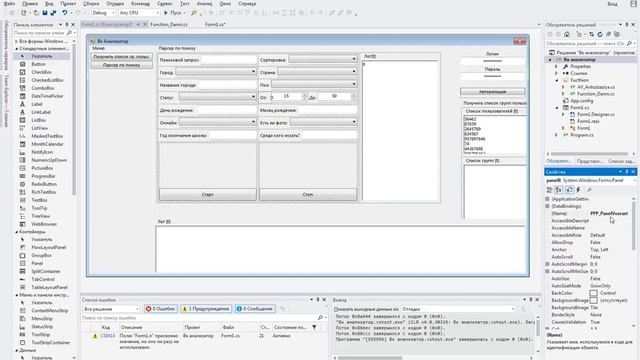
Task: Toggle the 0 Ошибок filter button
Action: tap(161, 309)
